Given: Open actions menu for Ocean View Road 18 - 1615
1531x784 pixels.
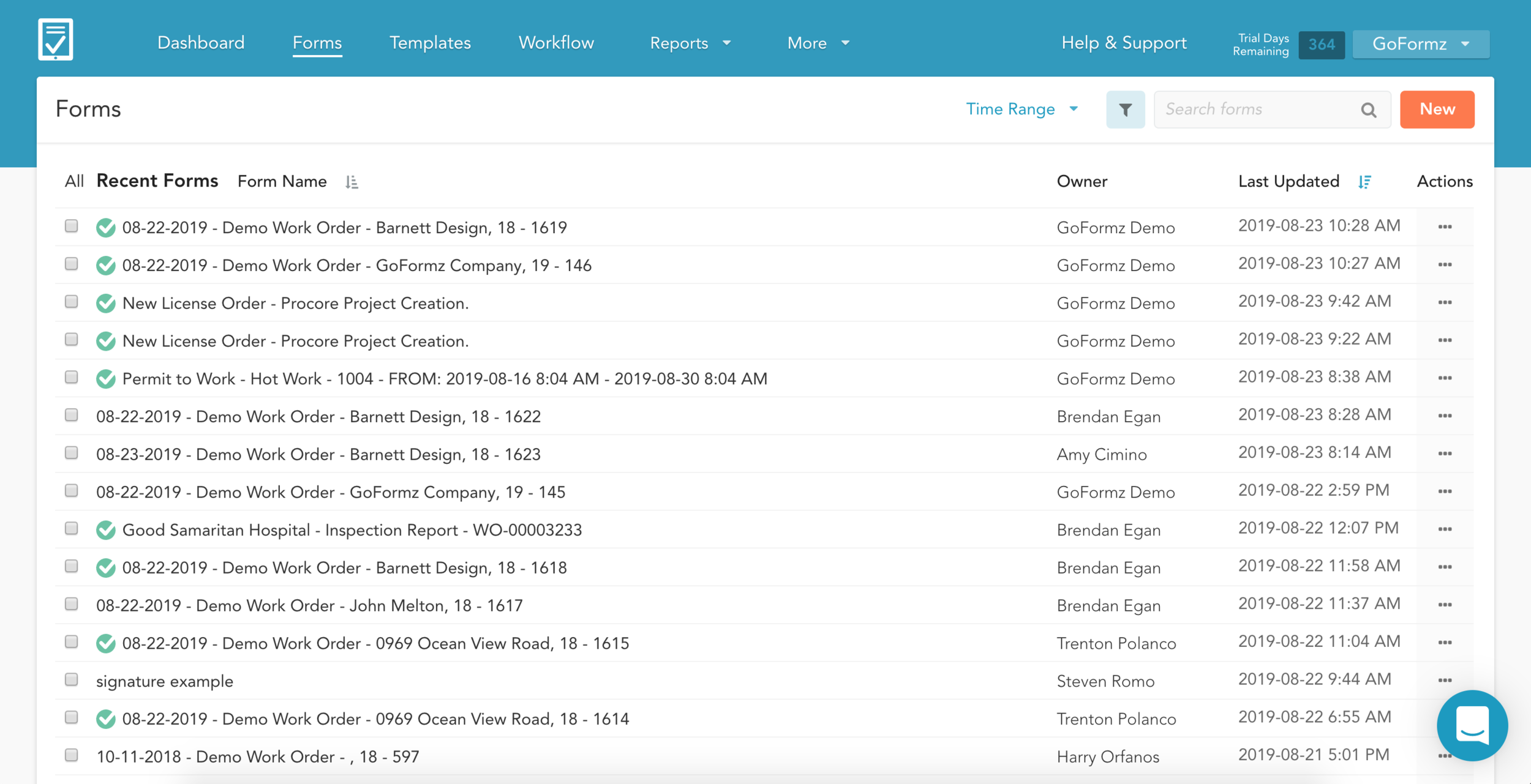Looking at the screenshot, I should tap(1445, 643).
